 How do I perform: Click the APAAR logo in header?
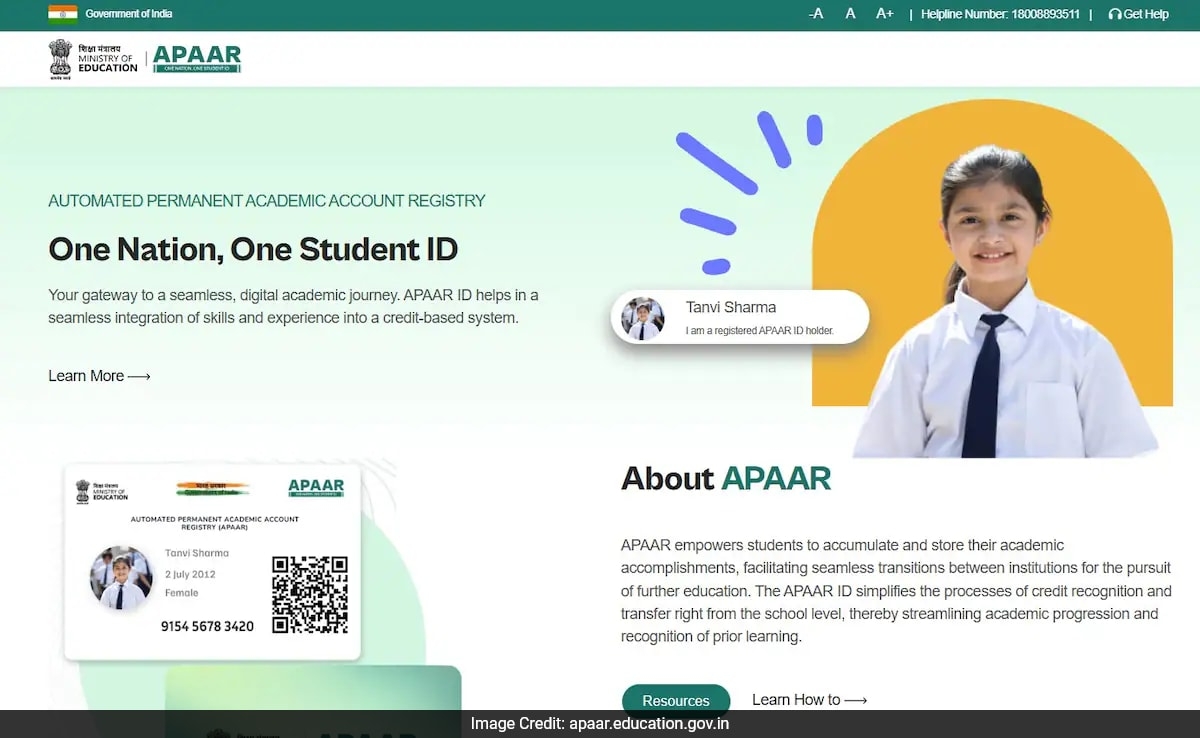click(x=197, y=59)
